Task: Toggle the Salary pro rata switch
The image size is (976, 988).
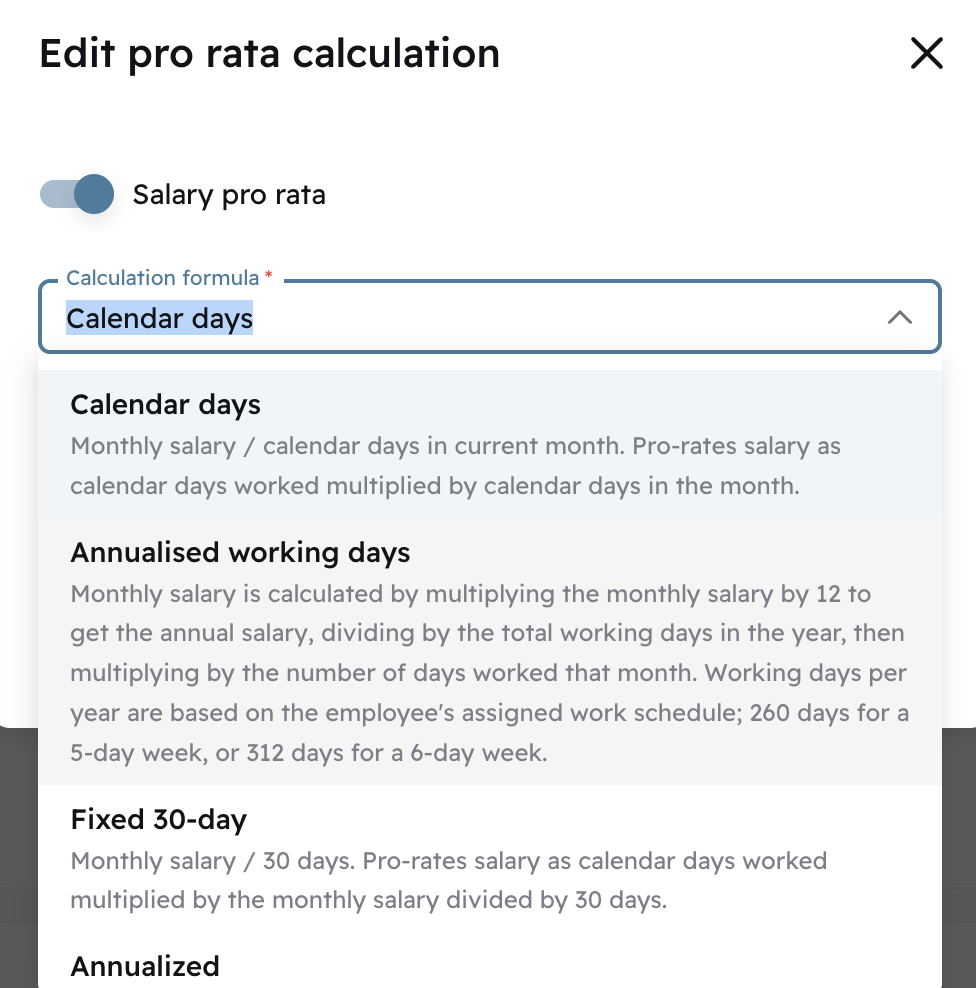Action: [x=77, y=194]
